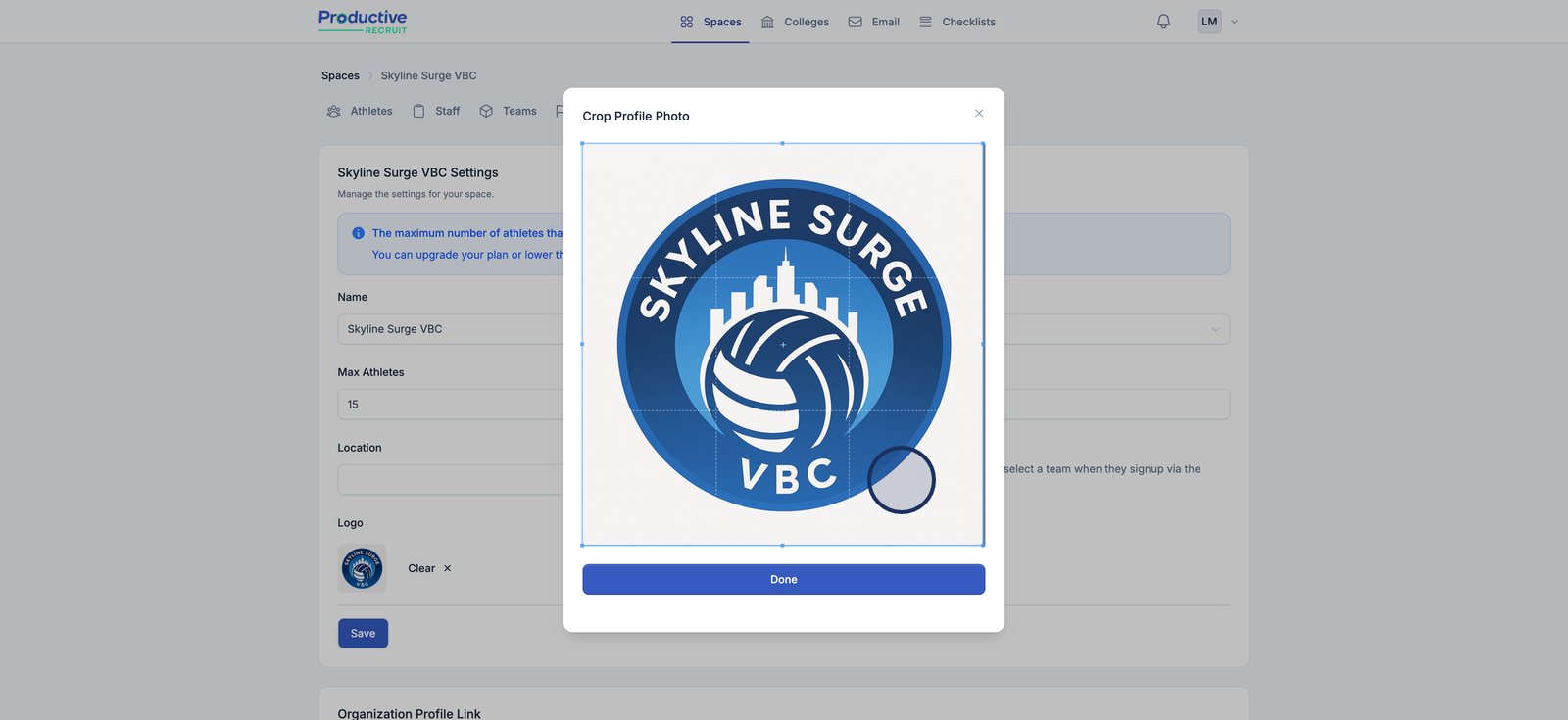Click the Colleges building icon
Viewport: 1568px width, 720px height.
(767, 22)
